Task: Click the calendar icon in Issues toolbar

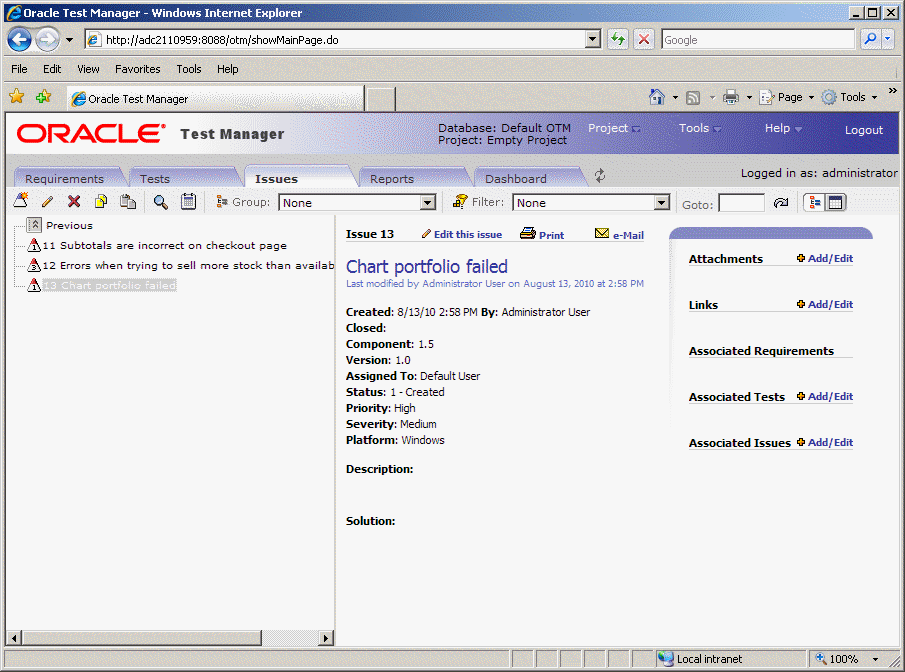Action: click(188, 201)
